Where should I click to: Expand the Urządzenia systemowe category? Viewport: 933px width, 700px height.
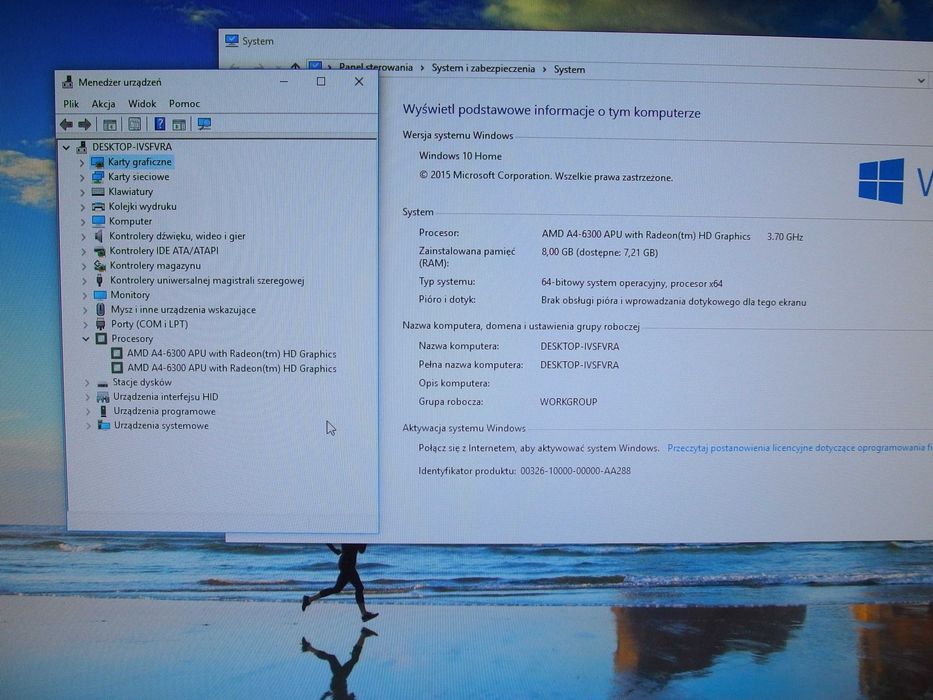pyautogui.click(x=88, y=426)
